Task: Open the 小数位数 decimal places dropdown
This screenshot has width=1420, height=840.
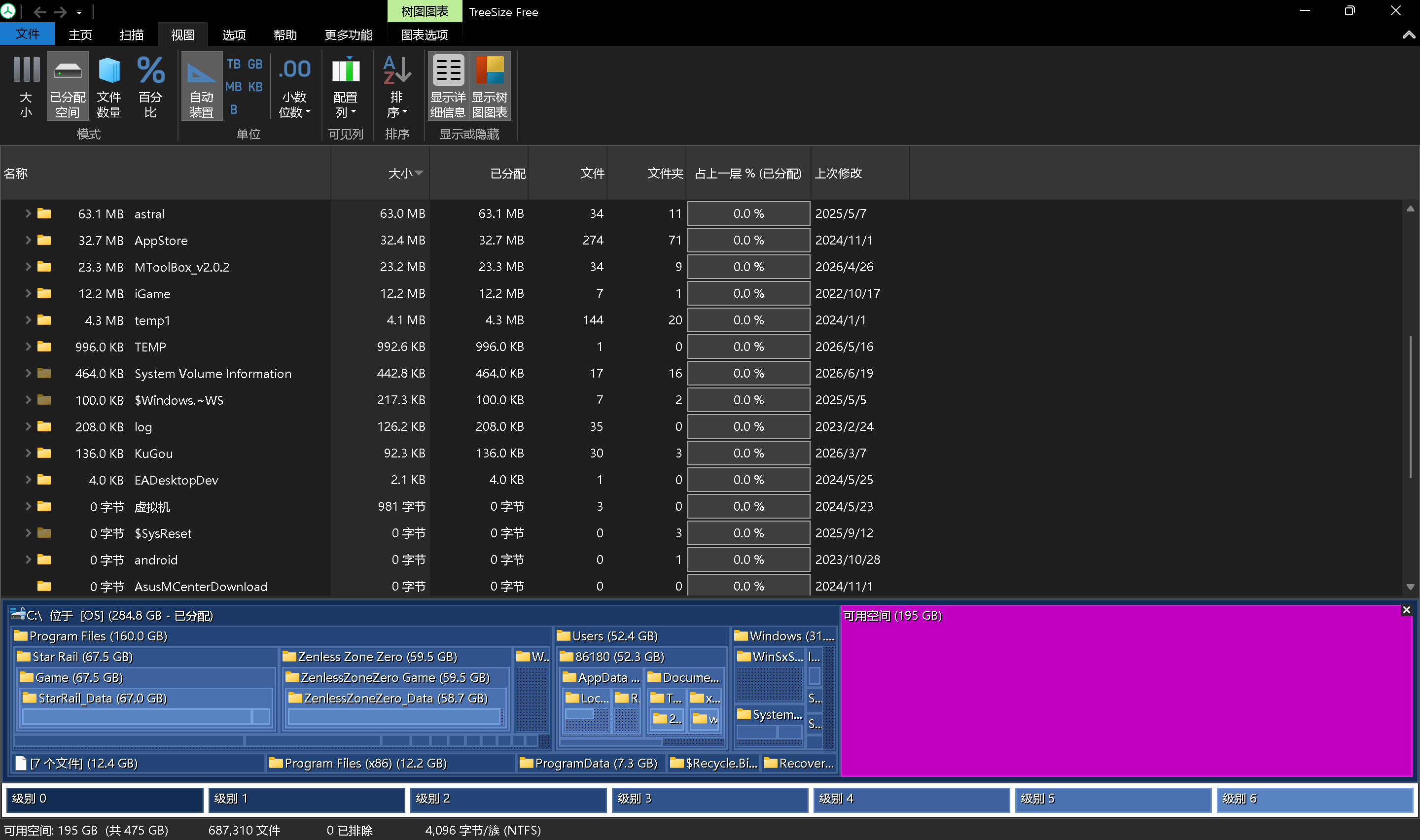Action: click(x=295, y=86)
